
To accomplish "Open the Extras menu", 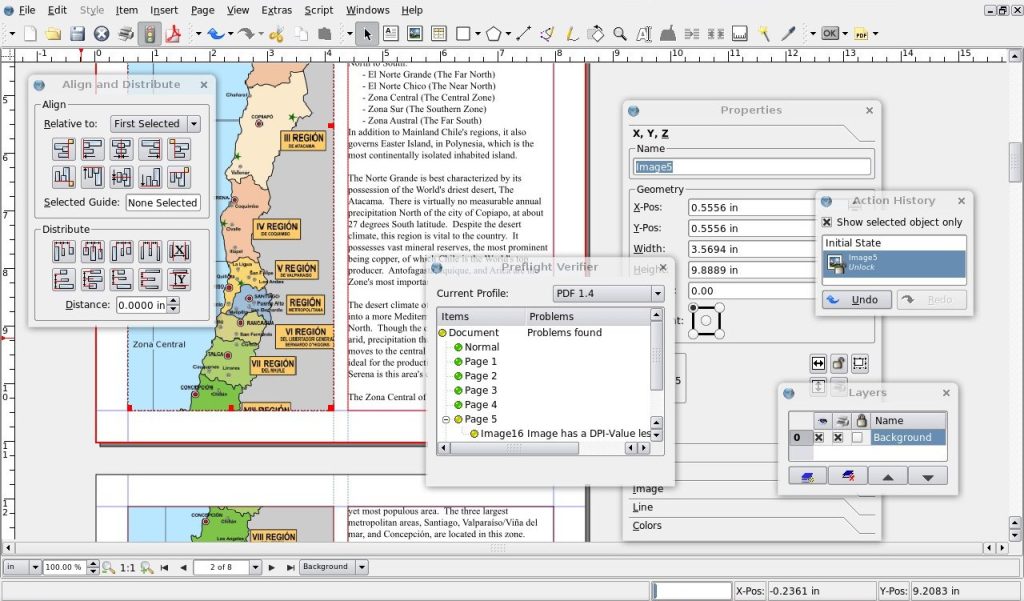I will [277, 10].
